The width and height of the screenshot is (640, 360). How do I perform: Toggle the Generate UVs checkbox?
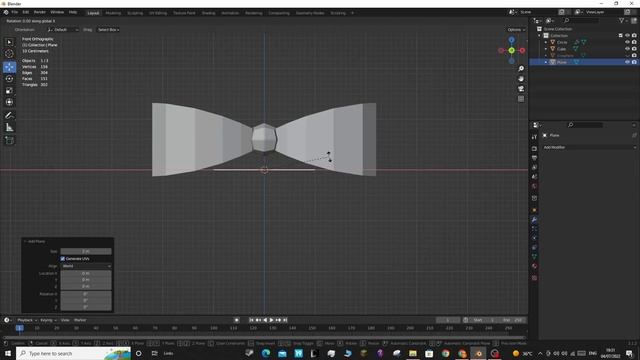coord(63,259)
